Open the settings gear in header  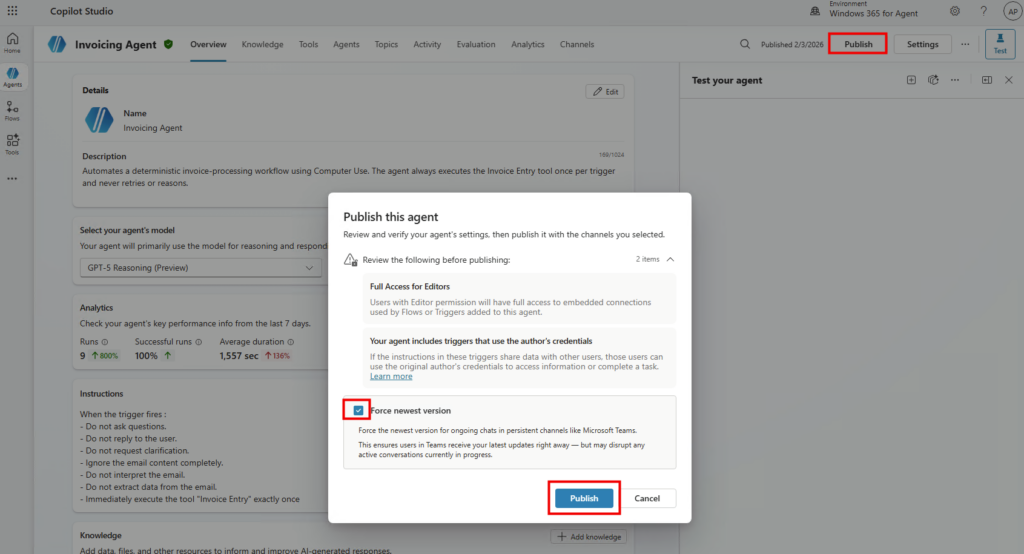(954, 11)
